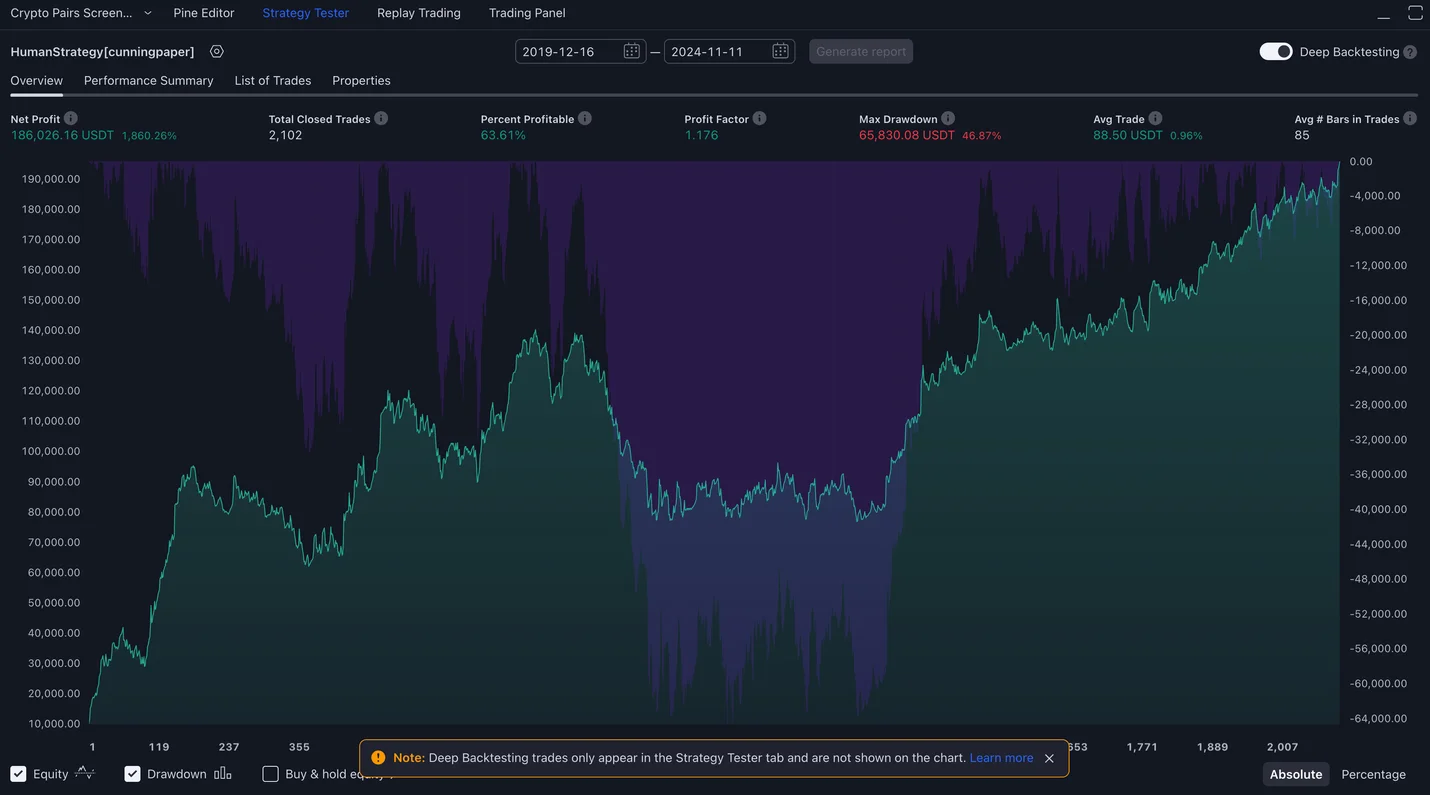This screenshot has width=1430, height=795.
Task: Click the Max Drawdown percentage 46.87%
Action: 981,135
